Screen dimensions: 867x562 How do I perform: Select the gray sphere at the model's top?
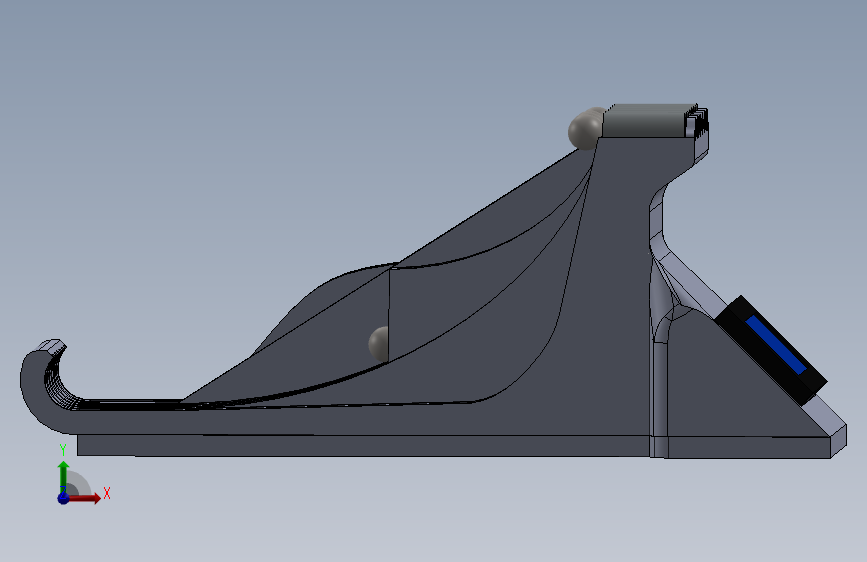tap(584, 129)
